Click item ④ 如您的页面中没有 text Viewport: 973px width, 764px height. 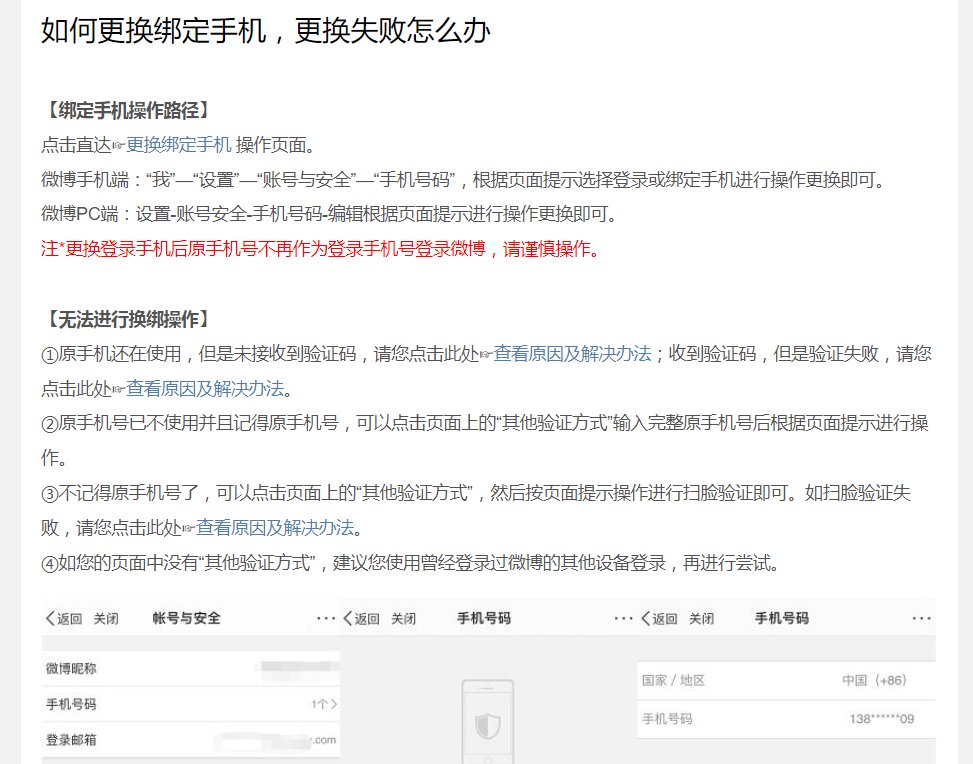click(x=410, y=563)
